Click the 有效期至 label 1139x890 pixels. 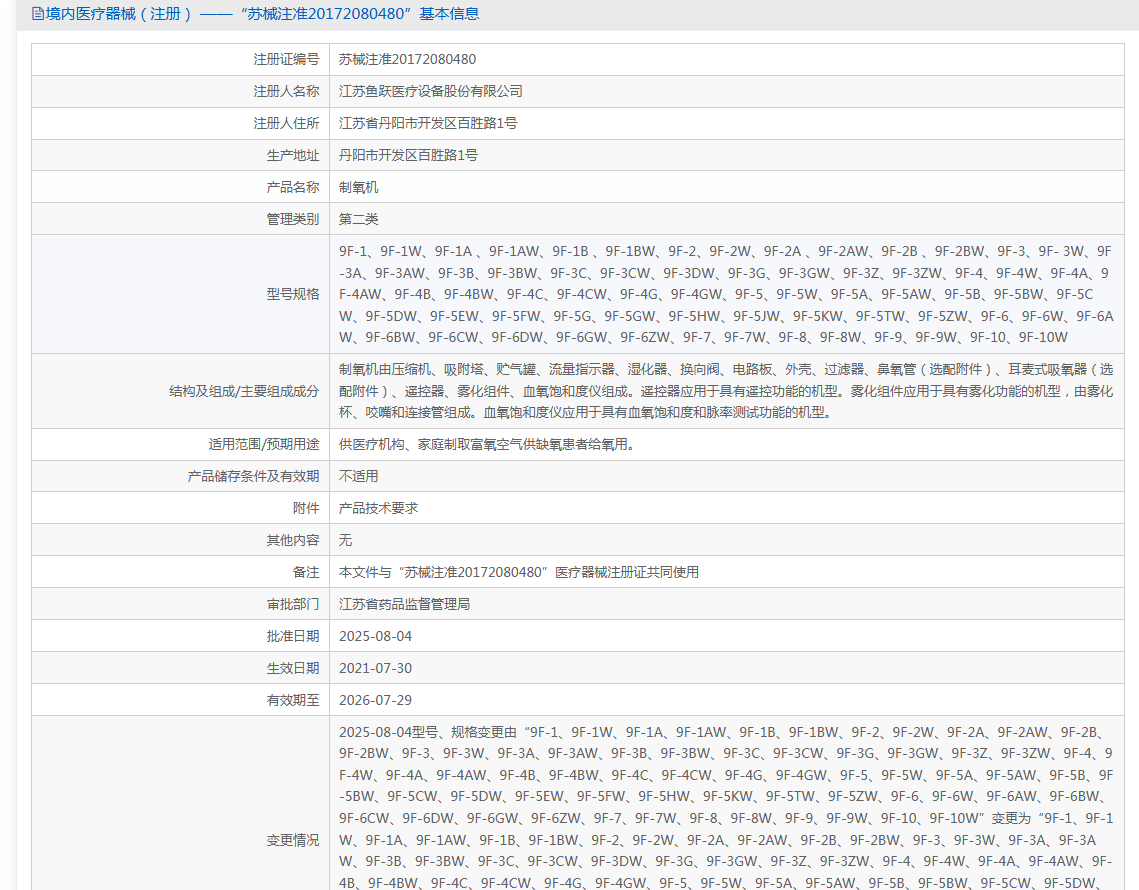point(293,700)
